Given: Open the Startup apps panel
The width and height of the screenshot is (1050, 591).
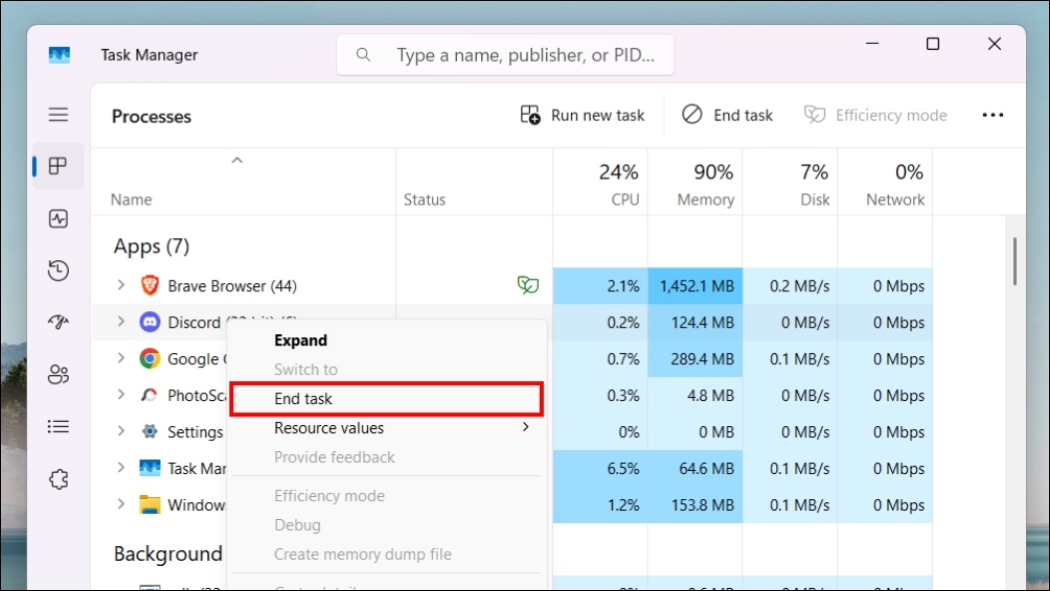Looking at the screenshot, I should tap(58, 322).
